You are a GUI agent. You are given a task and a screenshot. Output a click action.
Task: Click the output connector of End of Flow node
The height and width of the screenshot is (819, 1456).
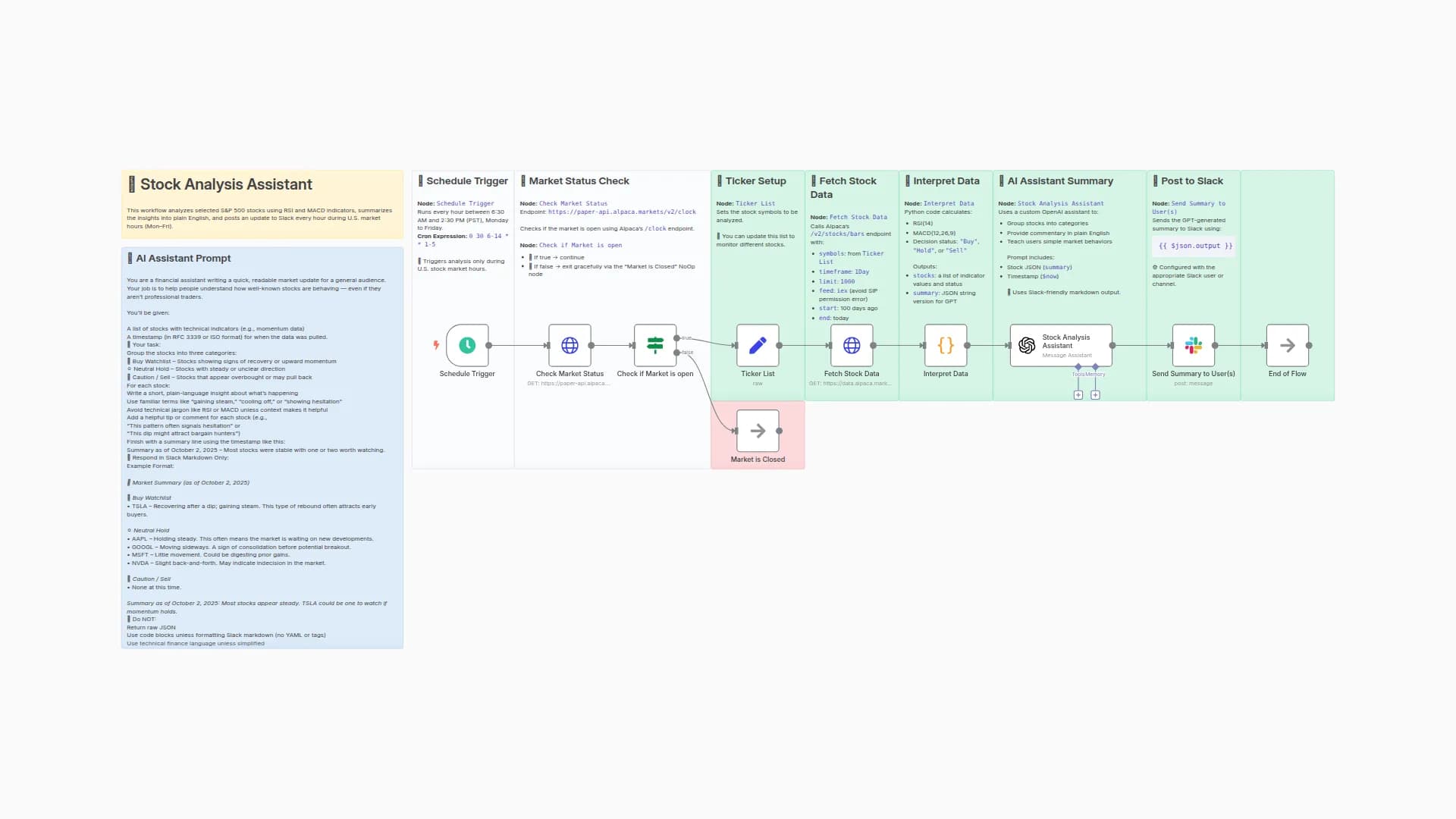coord(1310,345)
